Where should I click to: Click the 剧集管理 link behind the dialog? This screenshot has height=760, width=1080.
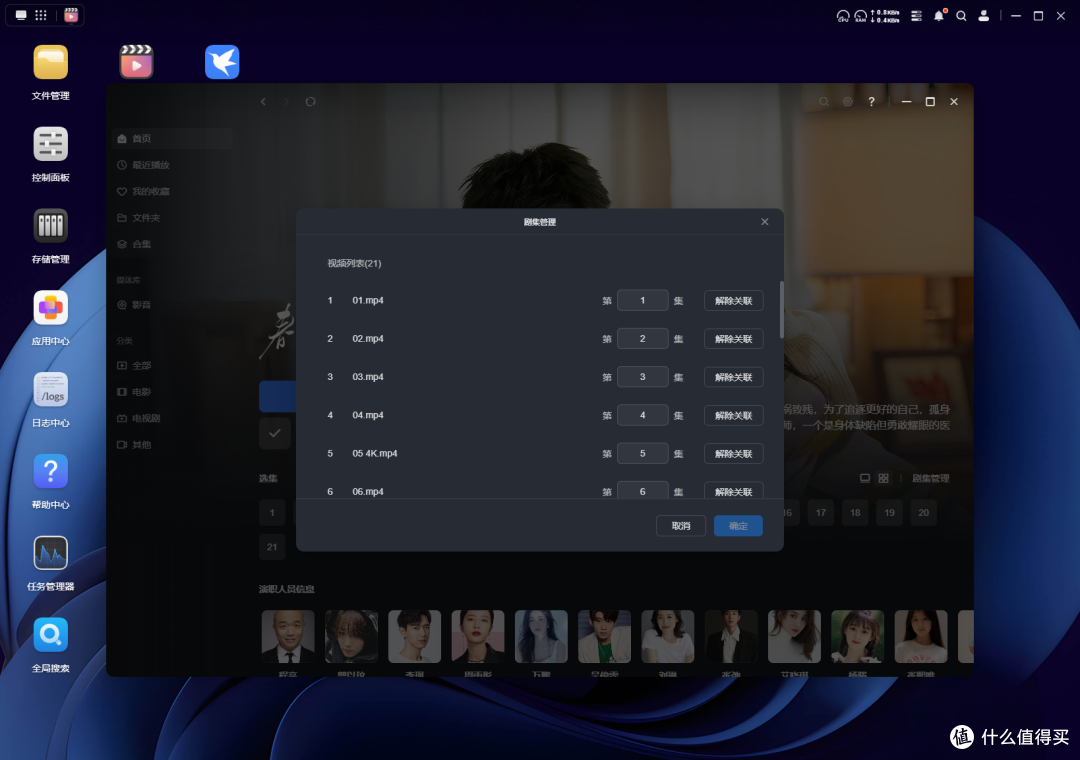click(x=931, y=478)
